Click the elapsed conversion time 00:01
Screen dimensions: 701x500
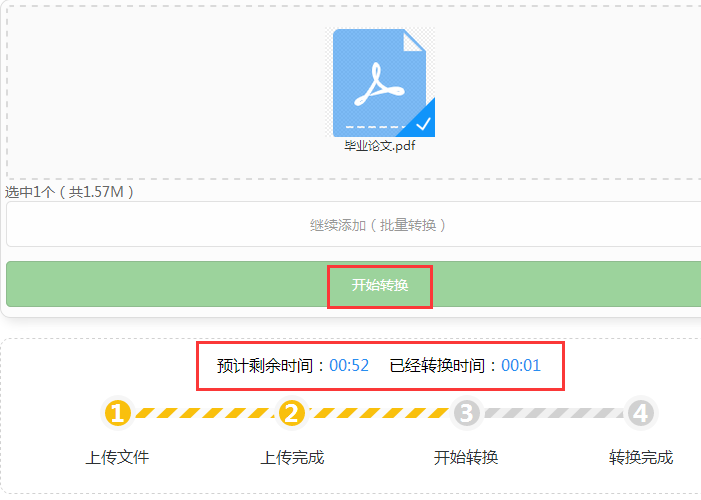(521, 365)
